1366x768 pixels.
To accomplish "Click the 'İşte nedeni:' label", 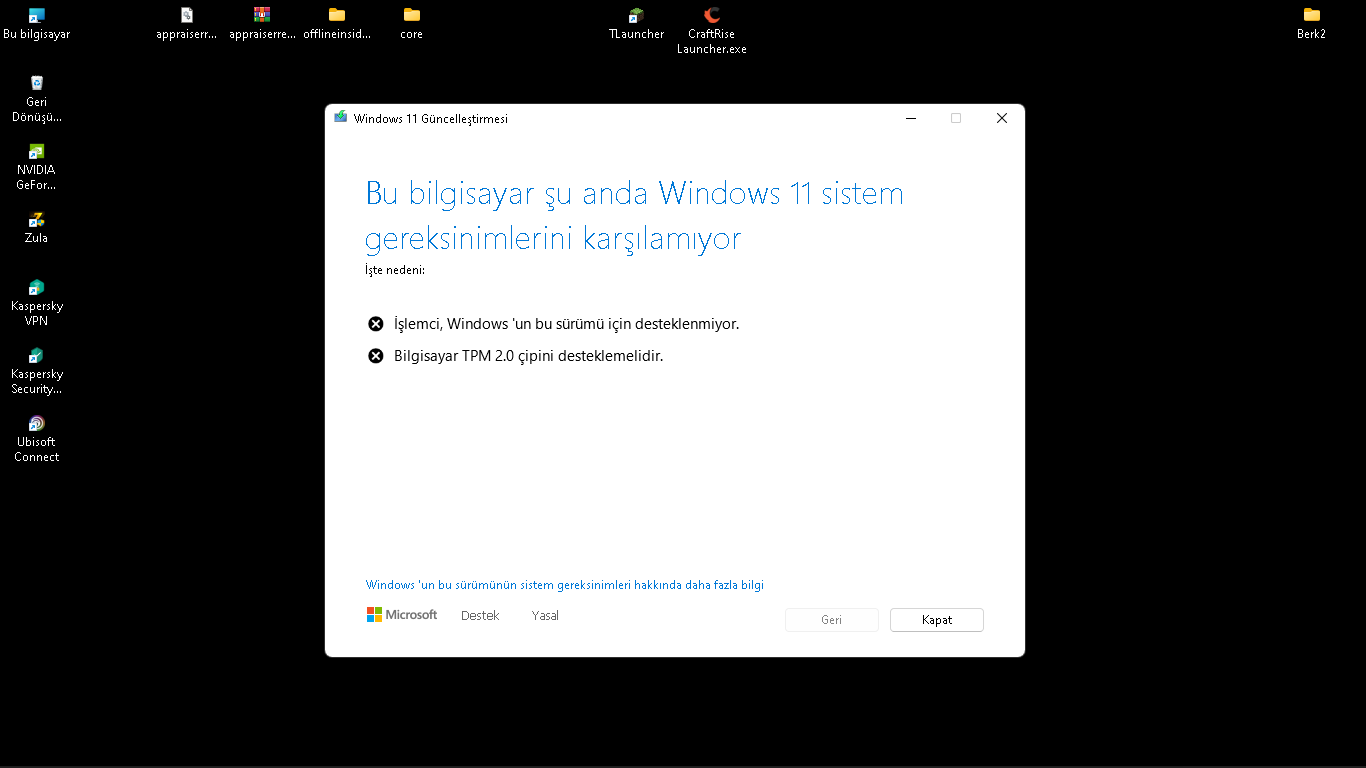I will pyautogui.click(x=395, y=270).
